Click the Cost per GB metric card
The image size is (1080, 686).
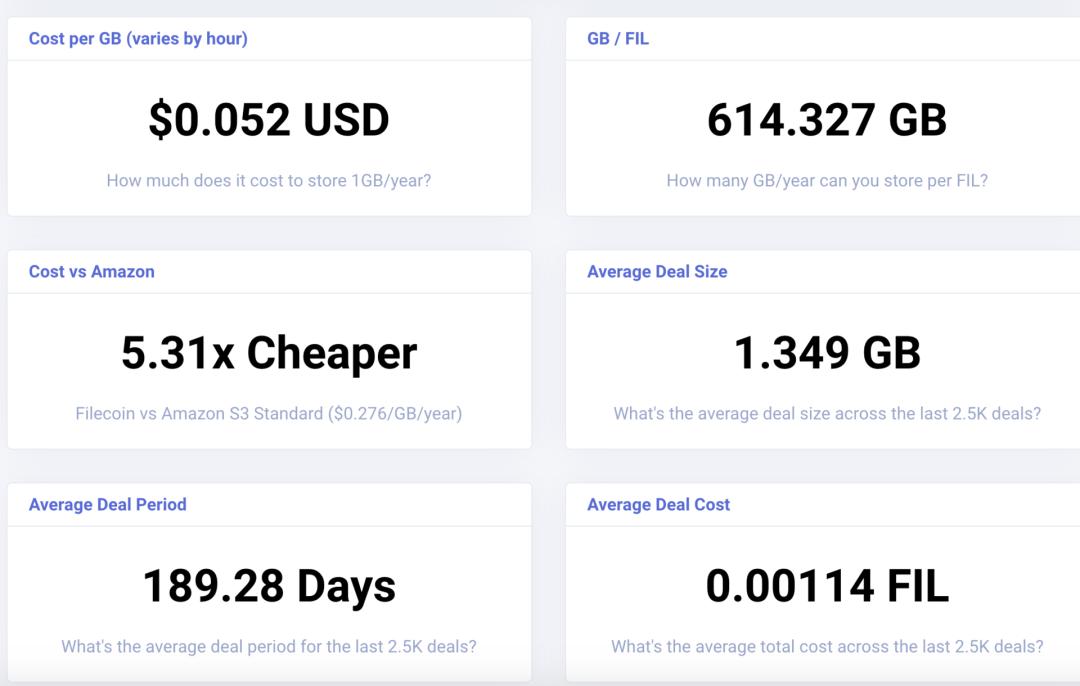(x=270, y=112)
